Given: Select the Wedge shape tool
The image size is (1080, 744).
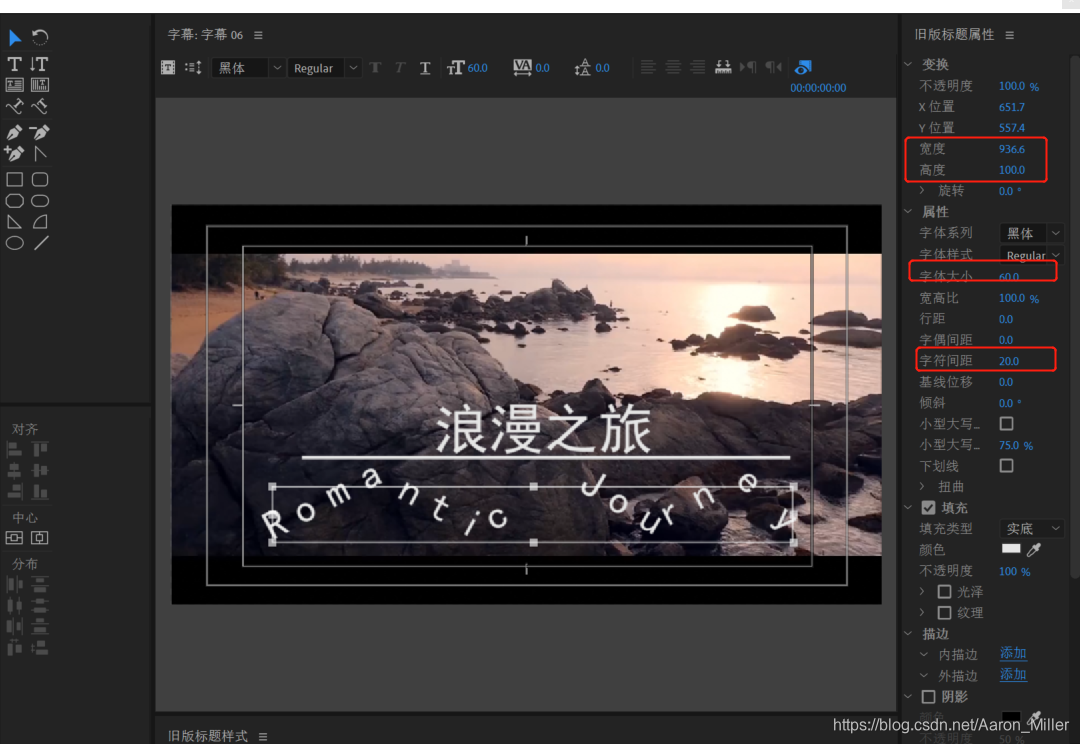Looking at the screenshot, I should coord(14,222).
